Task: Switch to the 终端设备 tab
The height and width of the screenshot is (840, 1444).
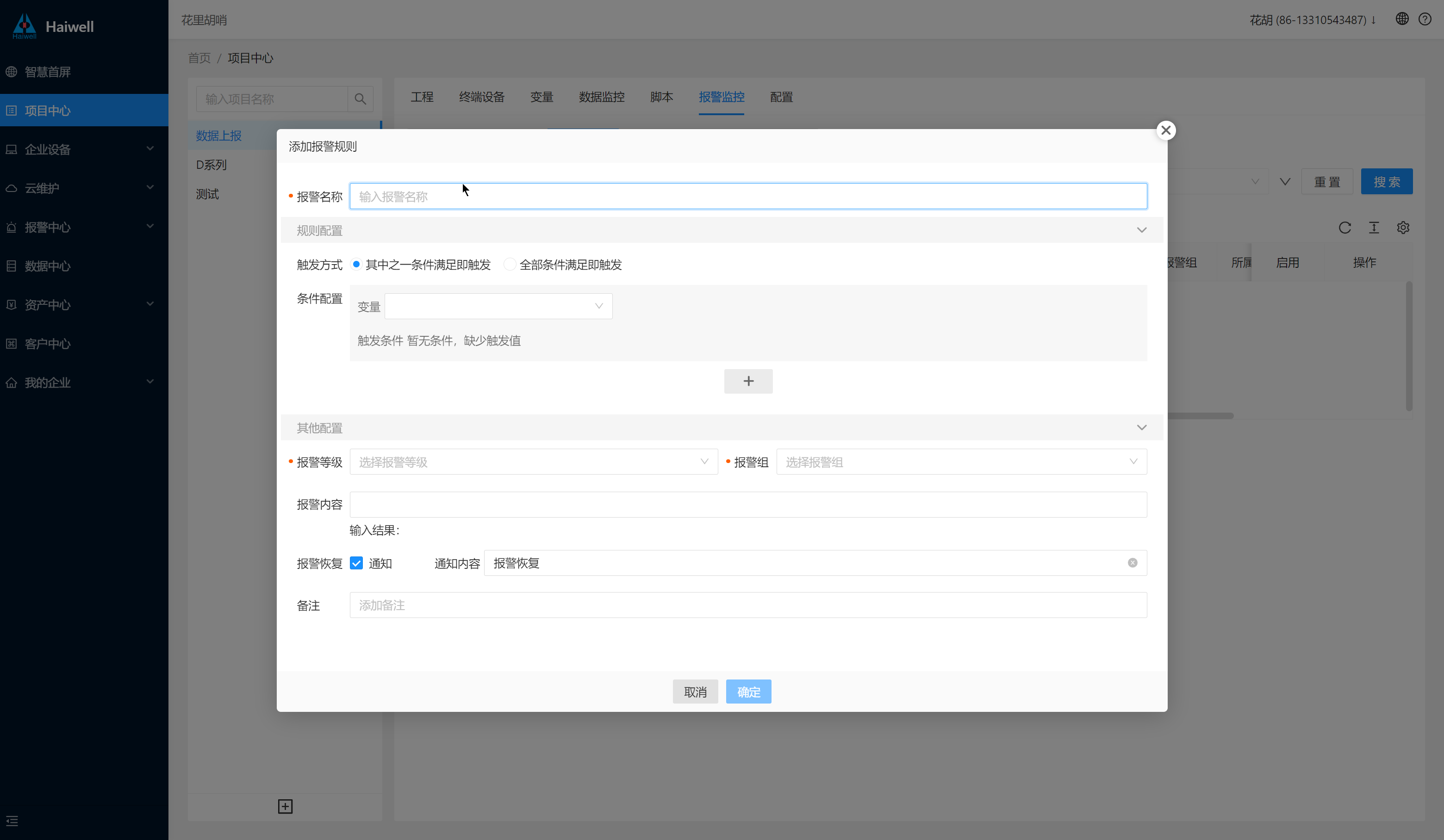Action: coord(482,97)
